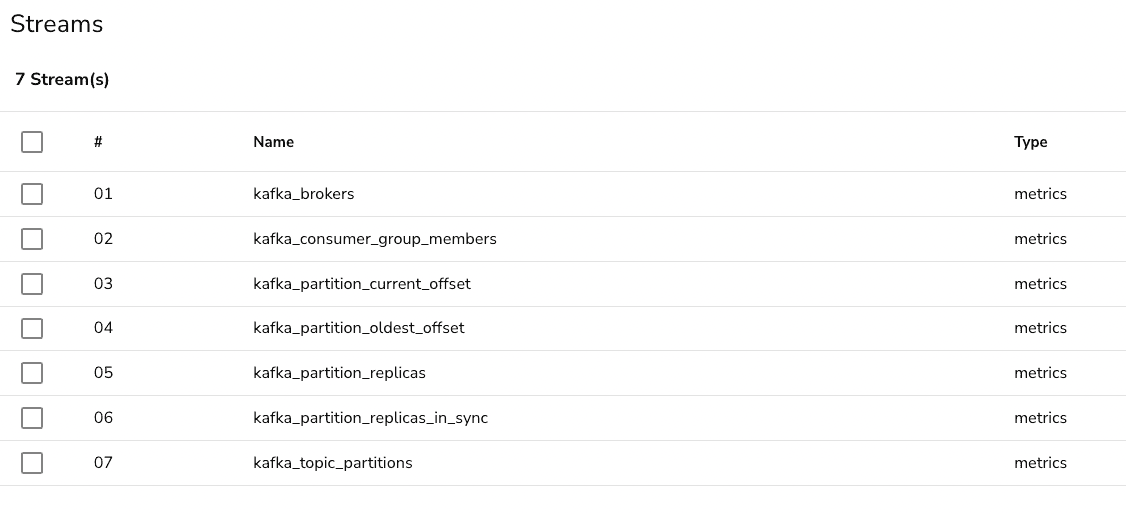Sort by the Type column header

[x=1030, y=142]
